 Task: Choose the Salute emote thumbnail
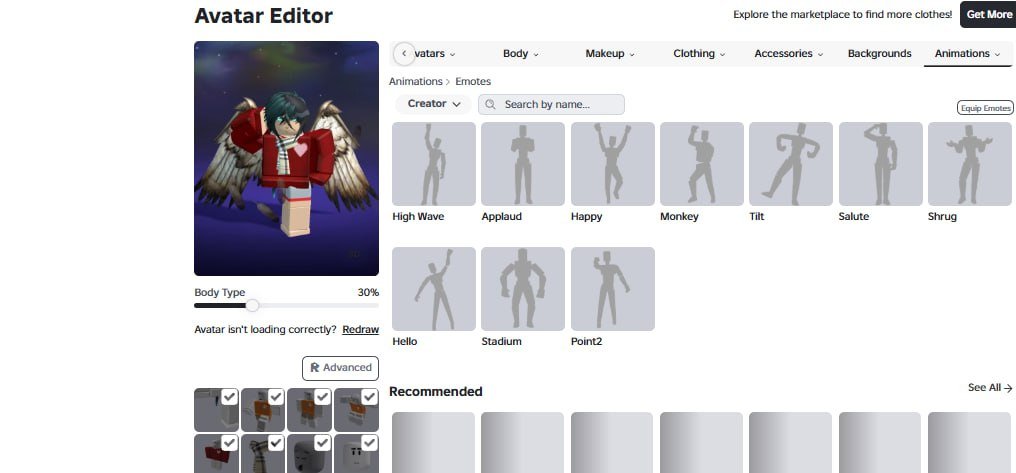(881, 164)
